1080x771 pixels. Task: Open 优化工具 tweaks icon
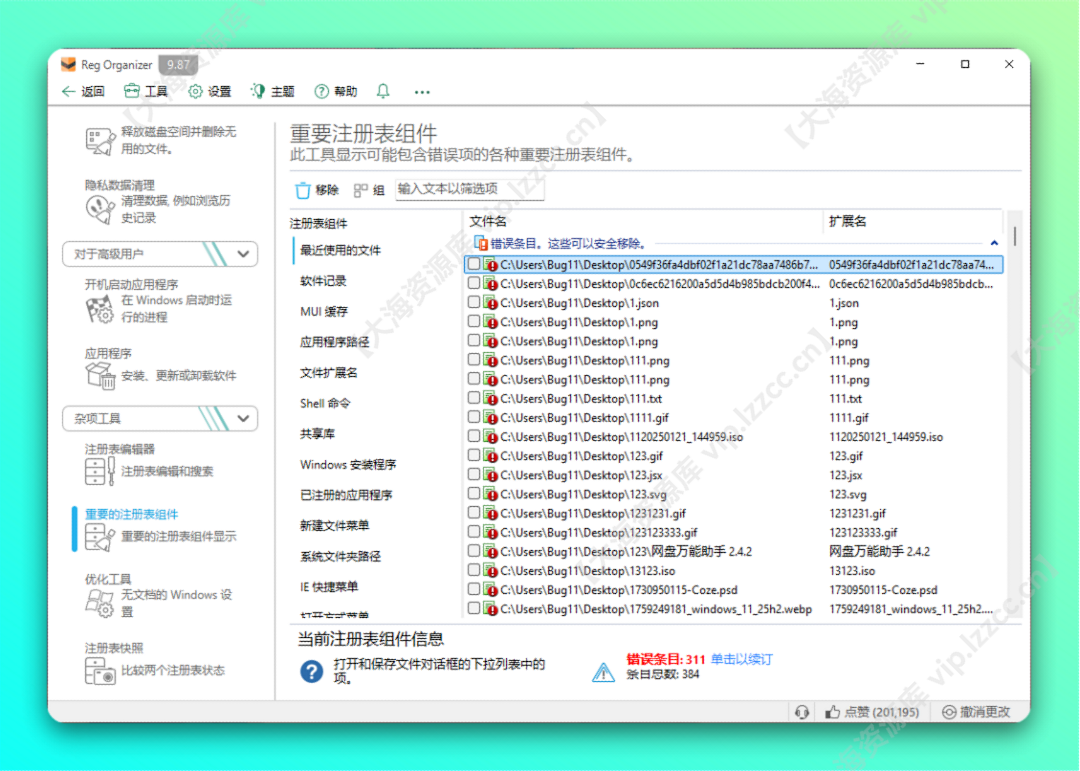pyautogui.click(x=100, y=603)
